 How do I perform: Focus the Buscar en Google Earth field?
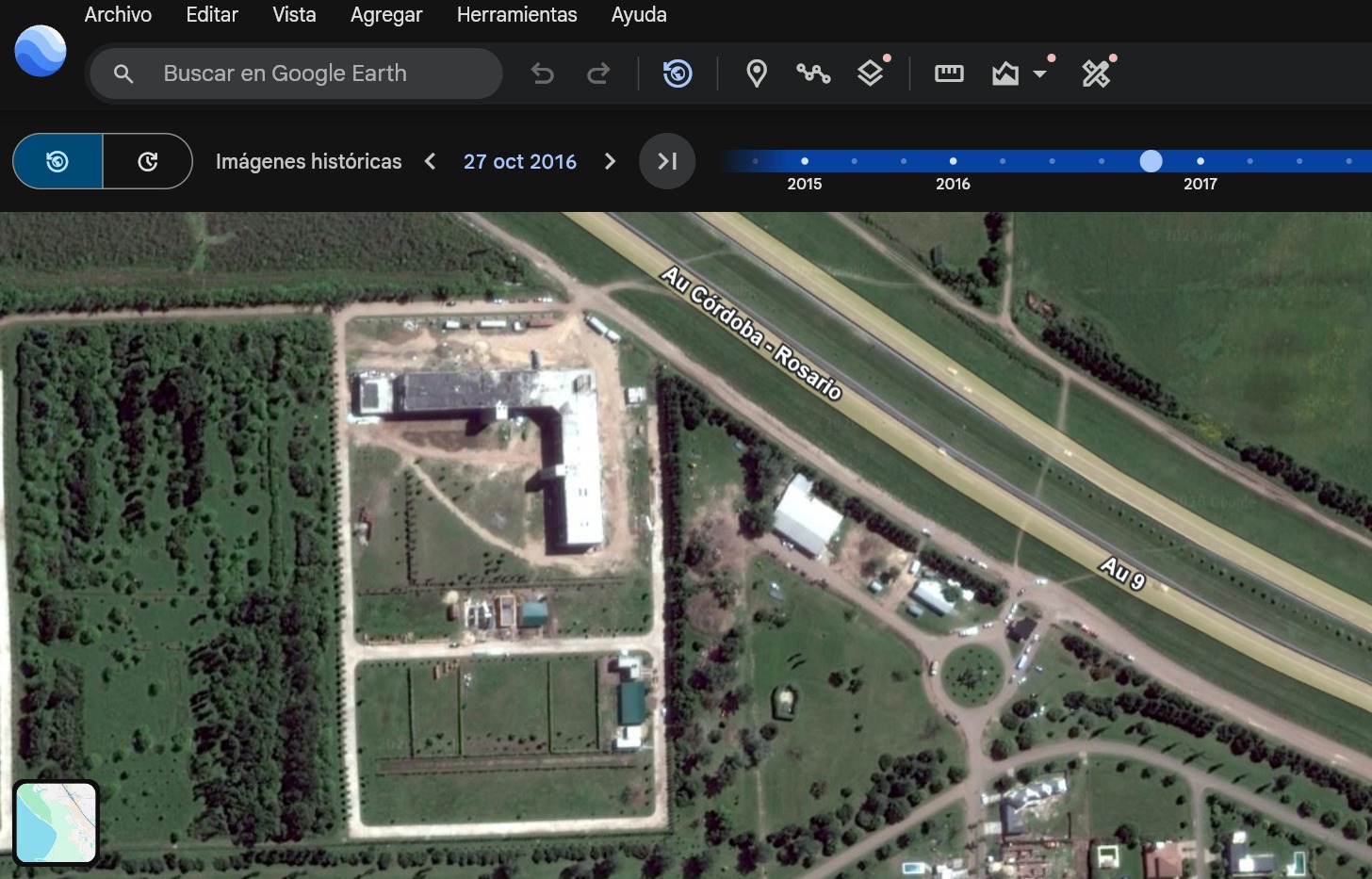296,73
